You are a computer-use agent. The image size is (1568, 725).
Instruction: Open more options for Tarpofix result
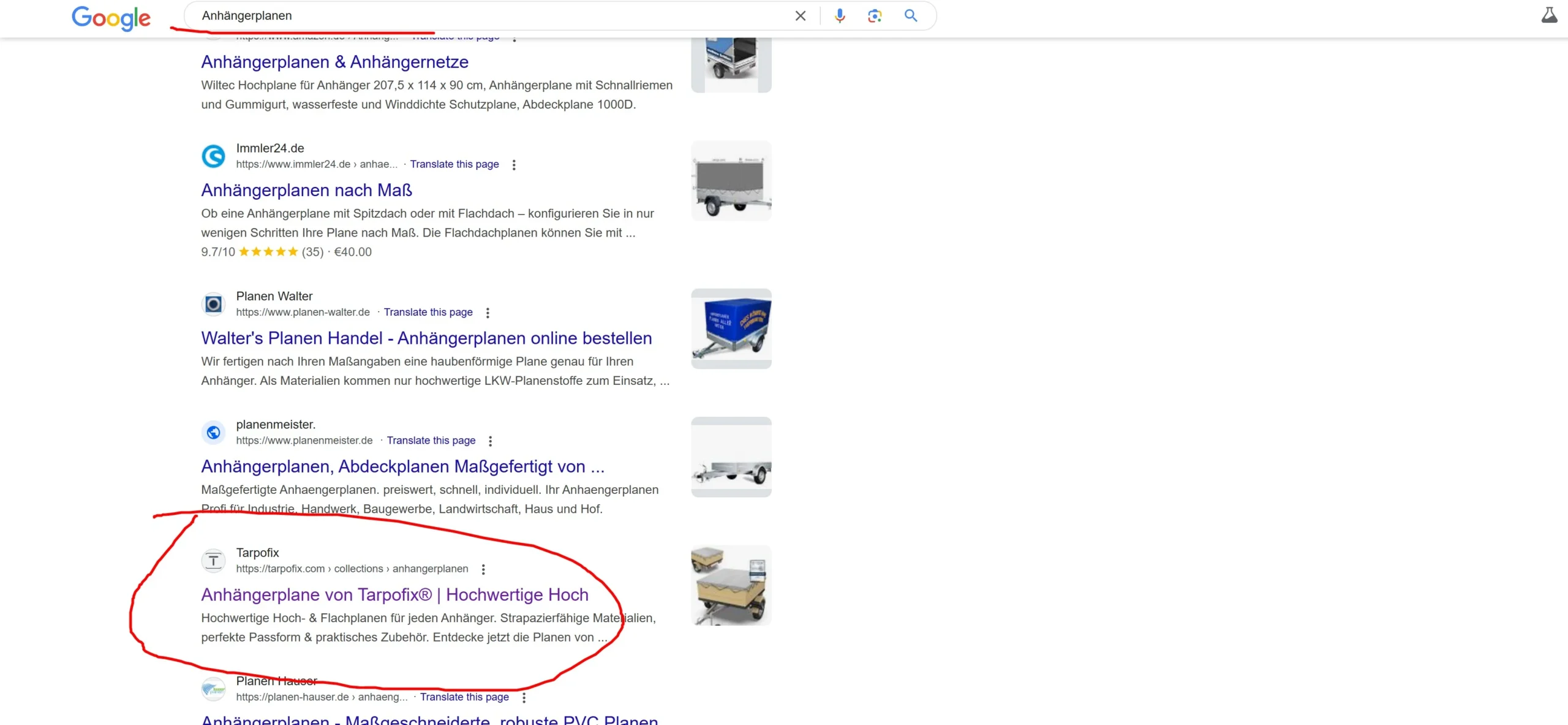pos(483,569)
